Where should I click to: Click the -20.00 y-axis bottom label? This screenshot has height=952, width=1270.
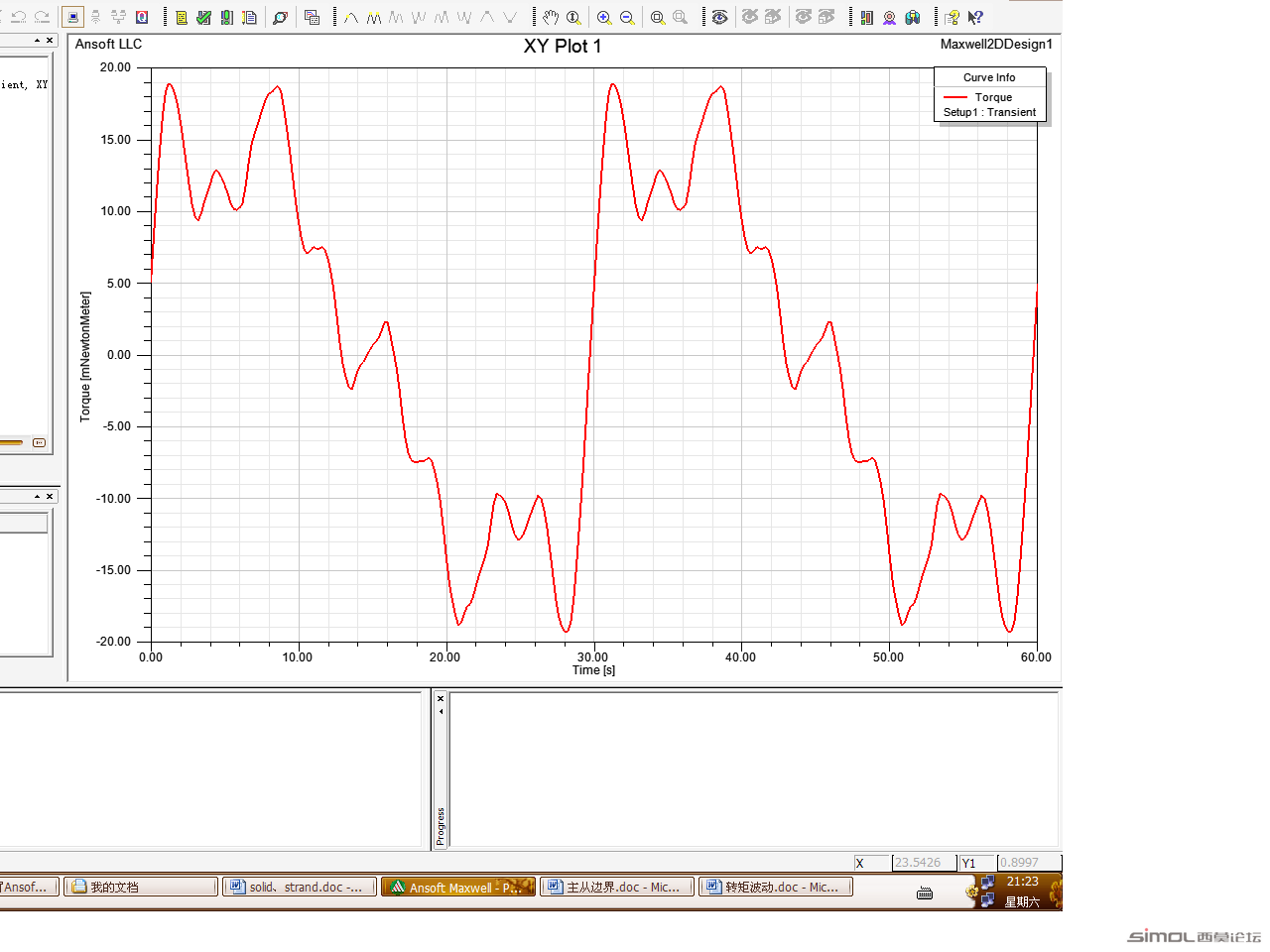[113, 642]
